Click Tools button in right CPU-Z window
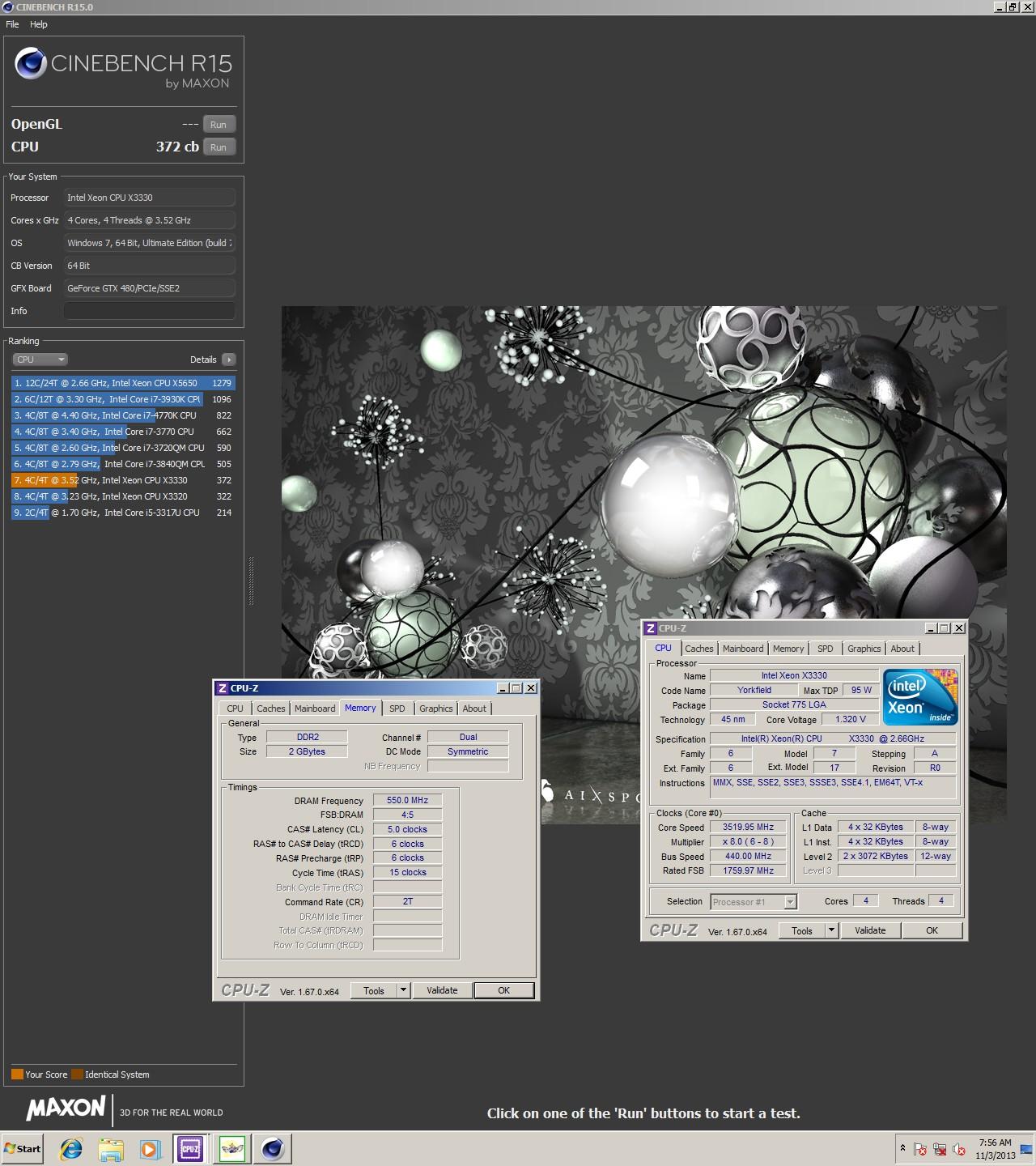Viewport: 1036px width, 1166px height. [802, 930]
